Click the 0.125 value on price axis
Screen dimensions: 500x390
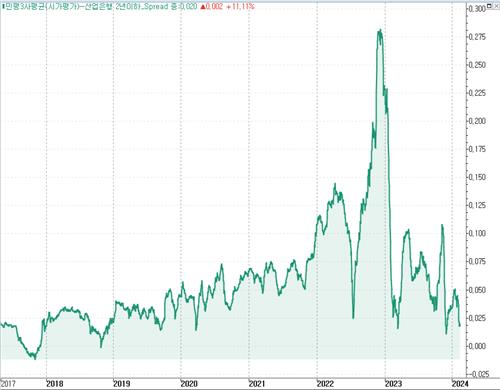pos(477,205)
